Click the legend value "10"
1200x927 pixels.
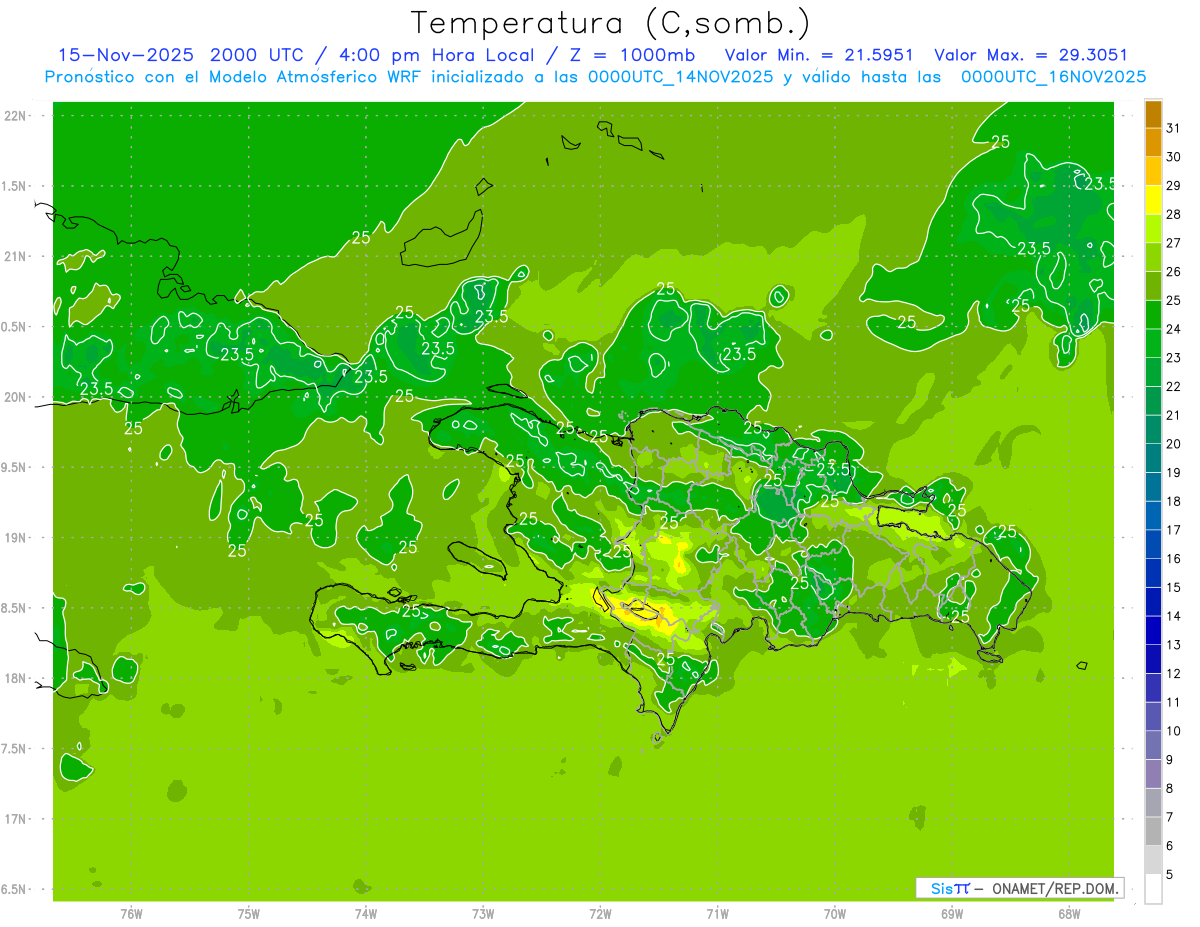point(1174,731)
